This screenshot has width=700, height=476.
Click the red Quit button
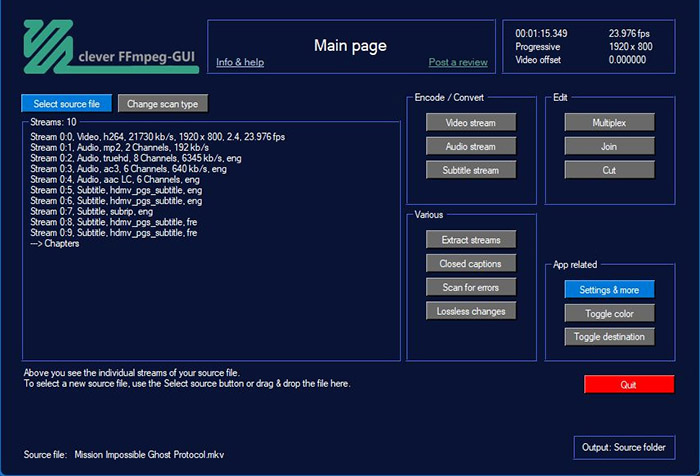pyautogui.click(x=629, y=384)
